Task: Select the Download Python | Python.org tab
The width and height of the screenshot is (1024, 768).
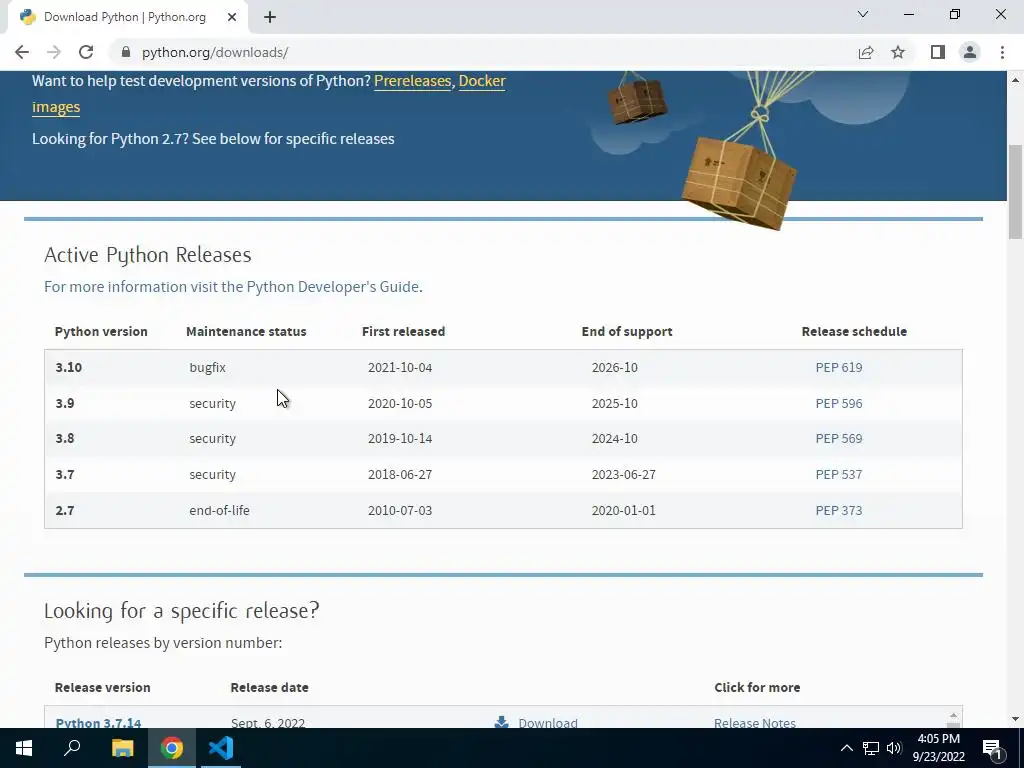Action: tap(127, 18)
